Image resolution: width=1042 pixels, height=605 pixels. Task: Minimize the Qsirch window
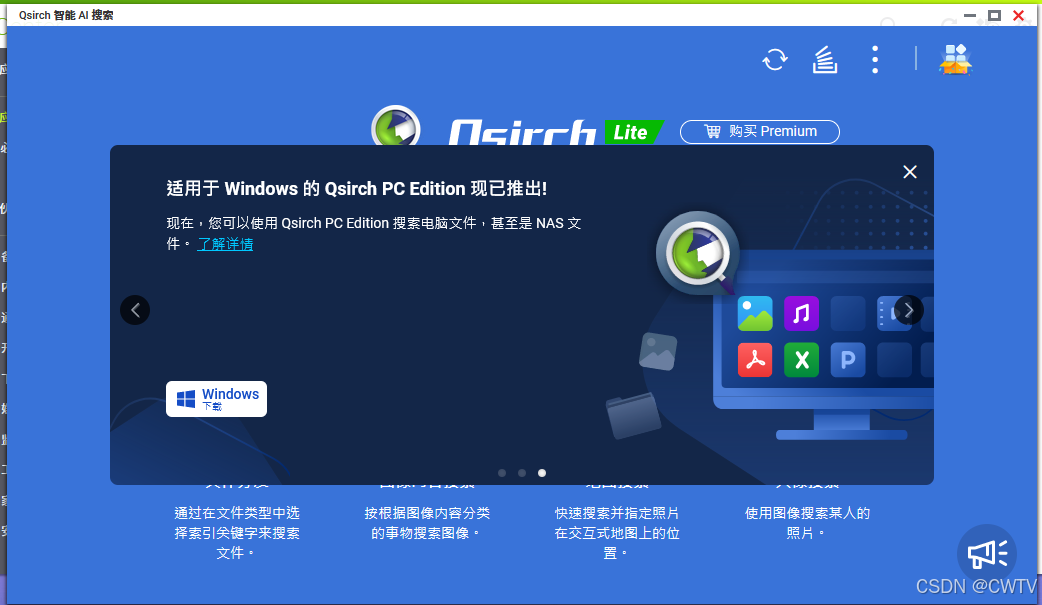(970, 15)
